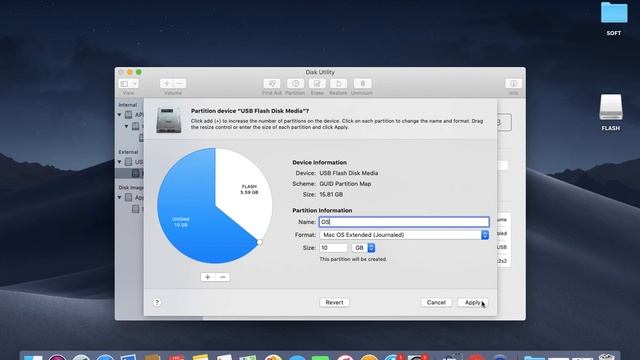This screenshot has height=360, width=640.
Task: Click the Disk Images sidebar section header
Action: tap(131, 187)
